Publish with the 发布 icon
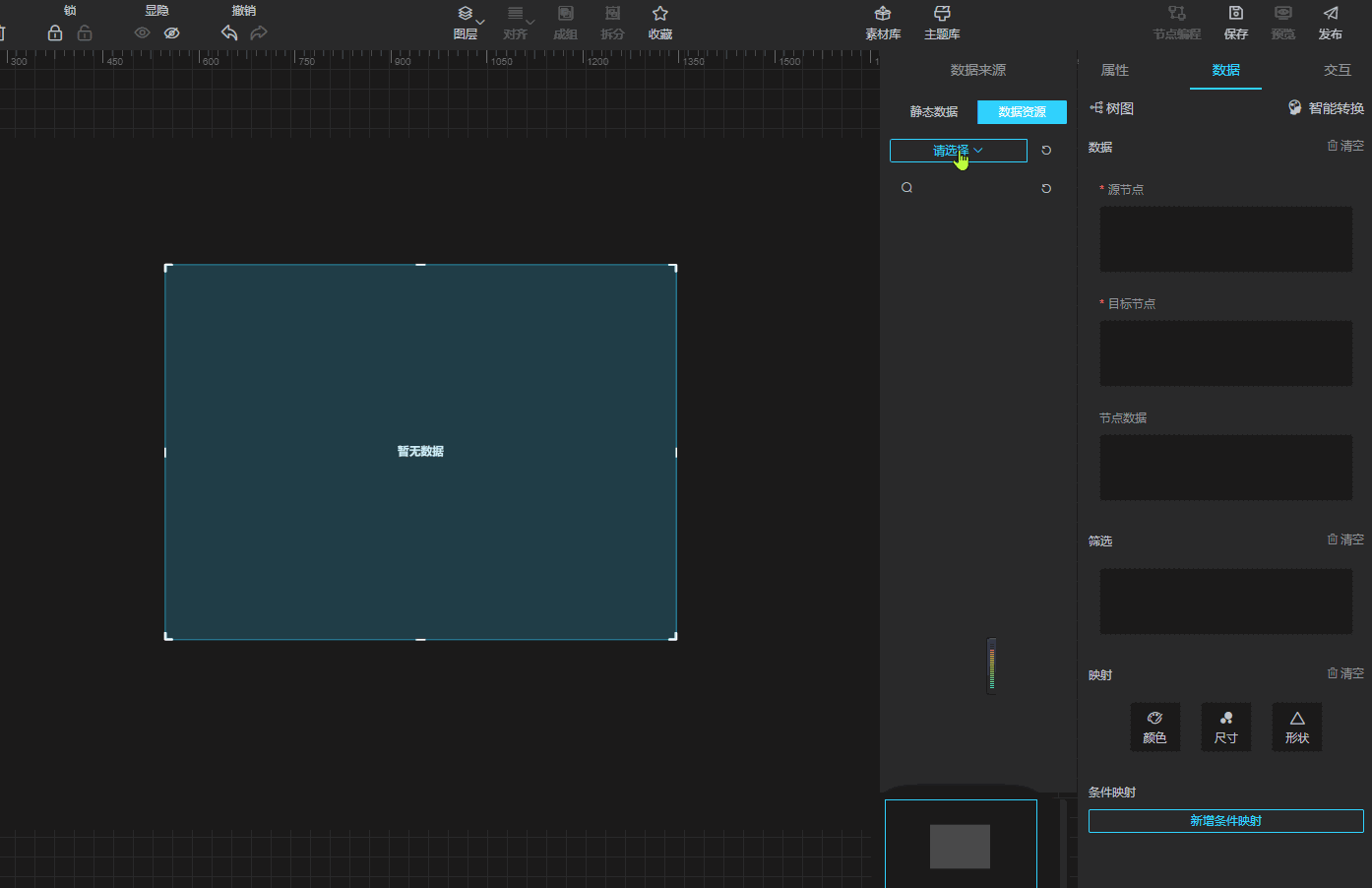Viewport: 1372px width, 888px height. pyautogui.click(x=1331, y=23)
